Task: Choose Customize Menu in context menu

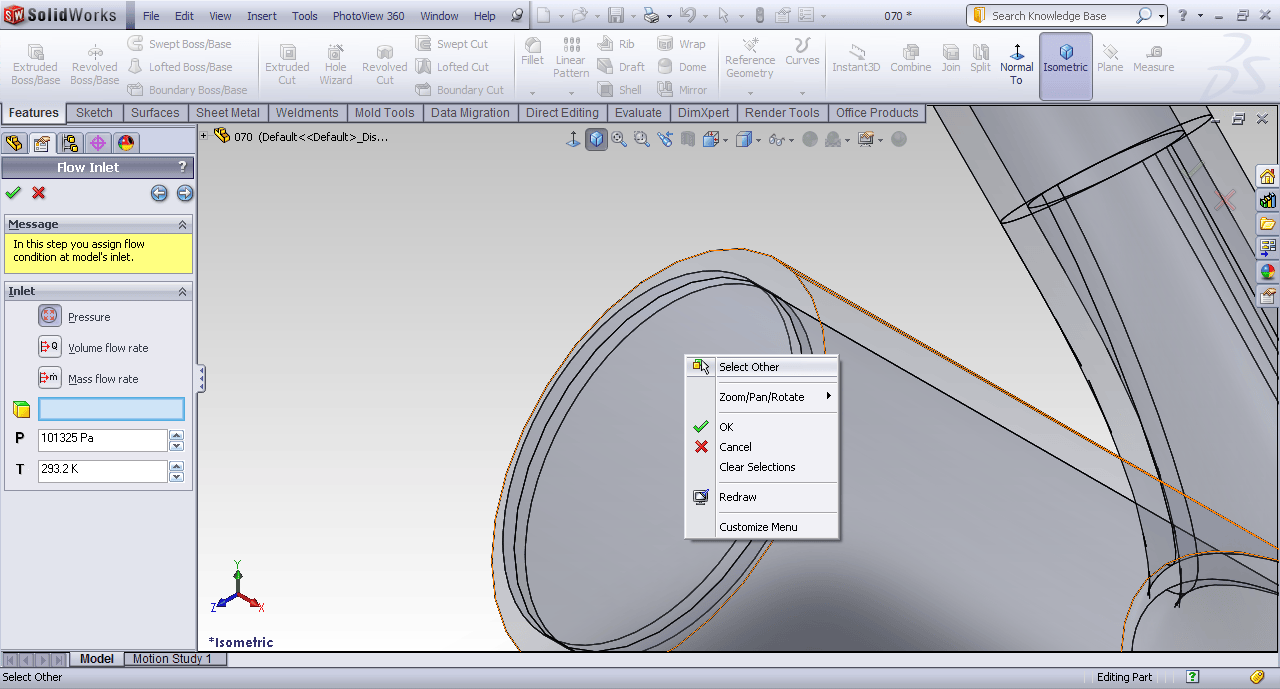Action: pyautogui.click(x=762, y=527)
